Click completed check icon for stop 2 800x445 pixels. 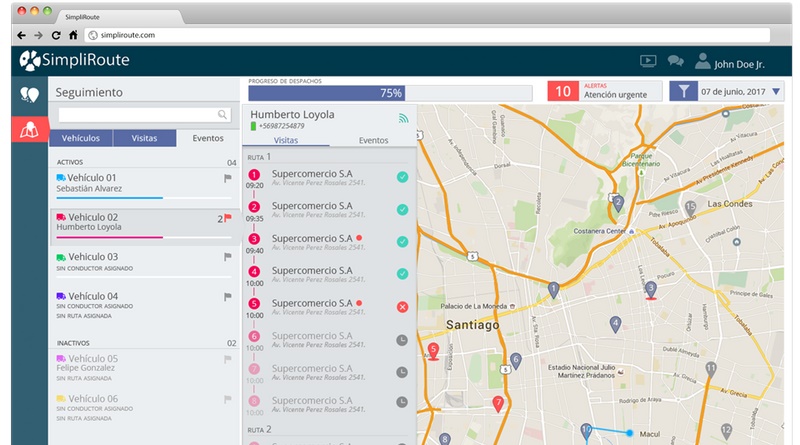click(x=403, y=210)
